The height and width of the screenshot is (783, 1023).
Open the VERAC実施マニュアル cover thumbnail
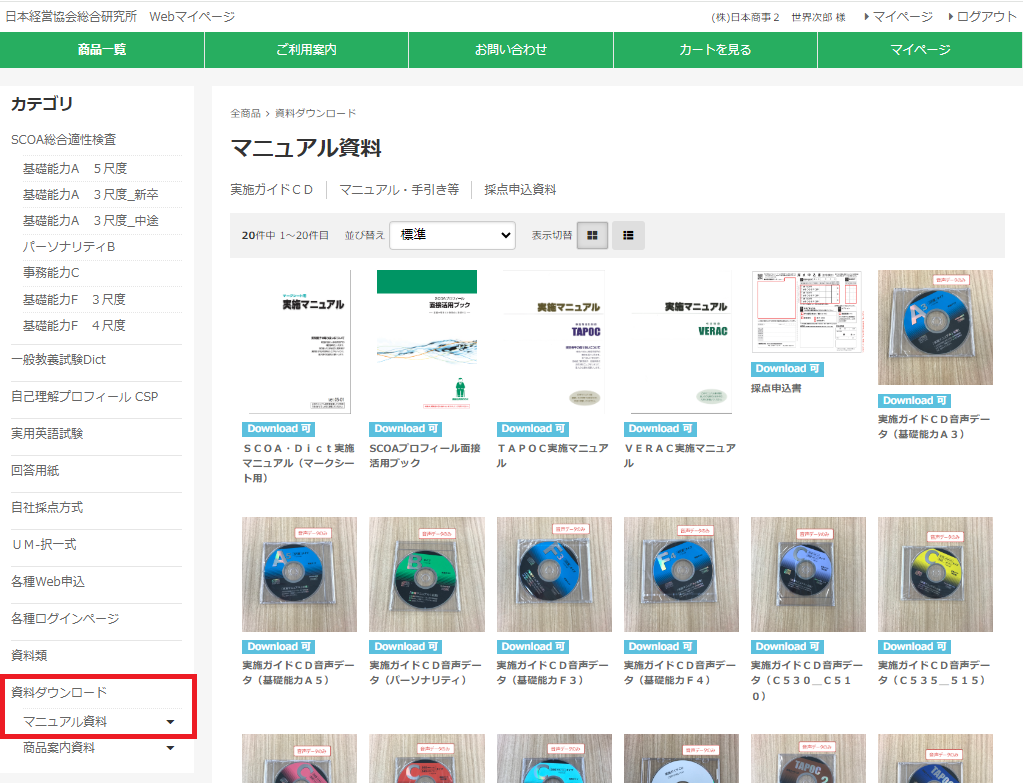click(x=681, y=342)
